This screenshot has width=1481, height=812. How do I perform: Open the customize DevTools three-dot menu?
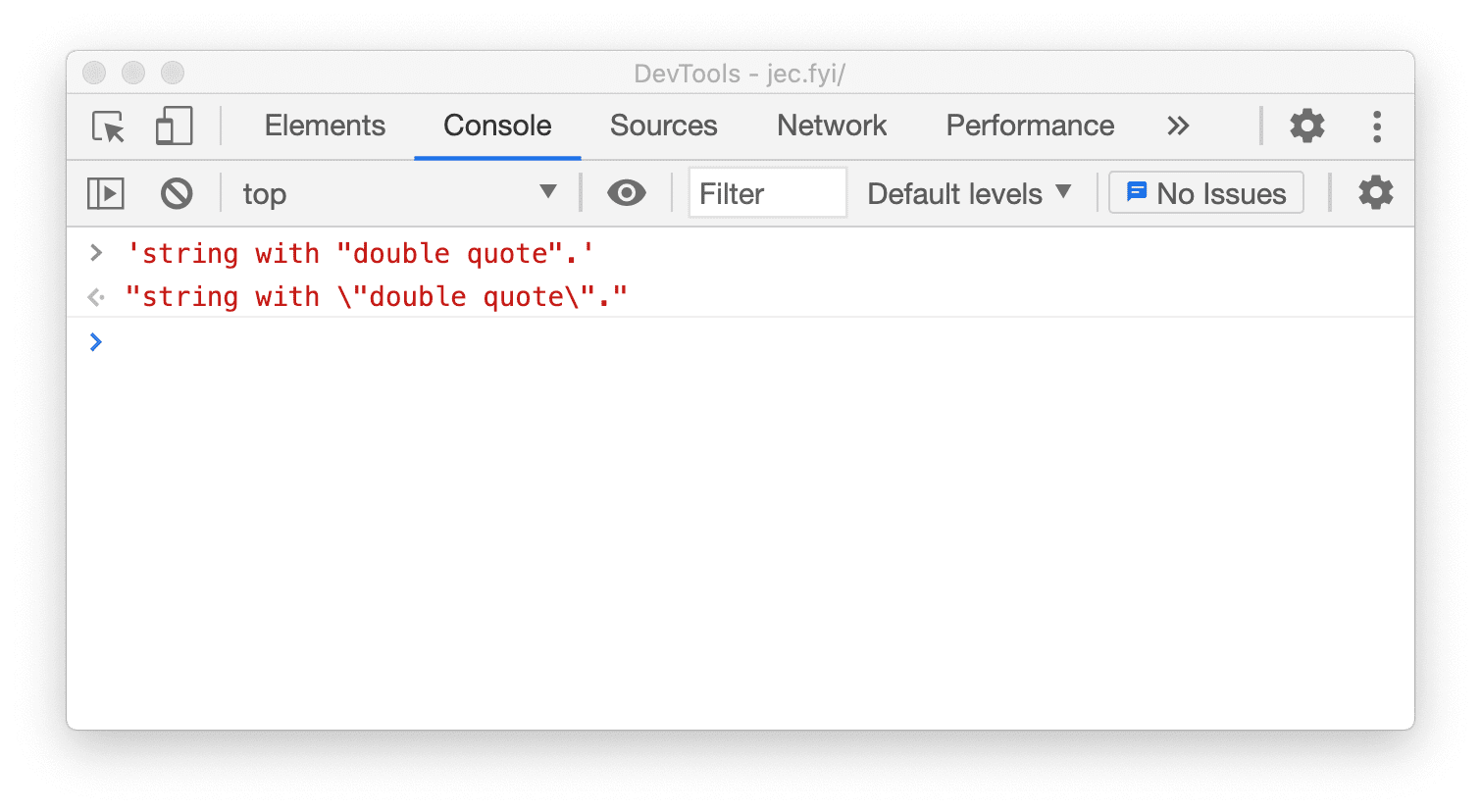coord(1377,126)
